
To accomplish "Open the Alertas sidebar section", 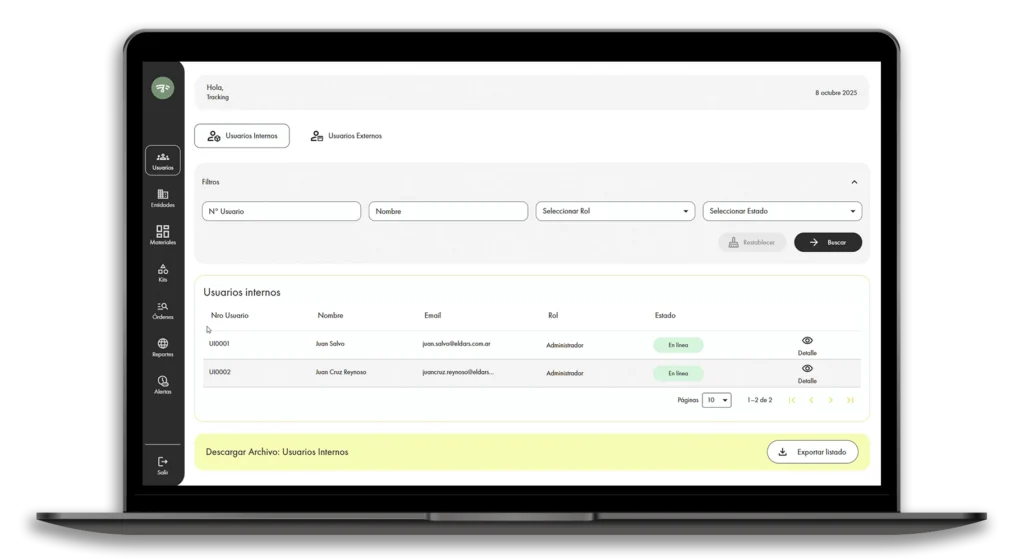I will point(163,385).
